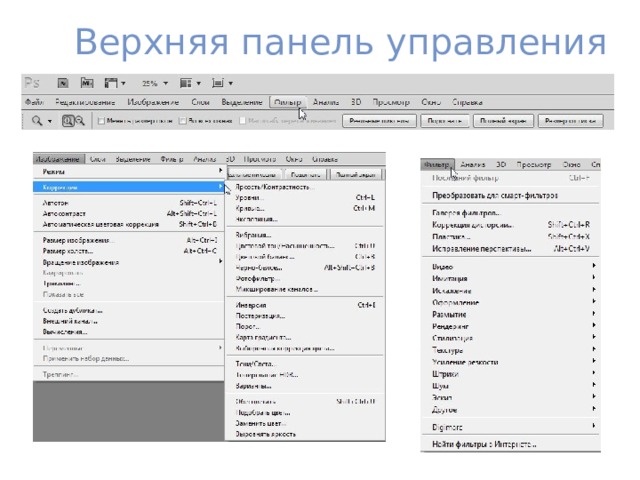Click 'Полный экран' button in top options bar

503,121
